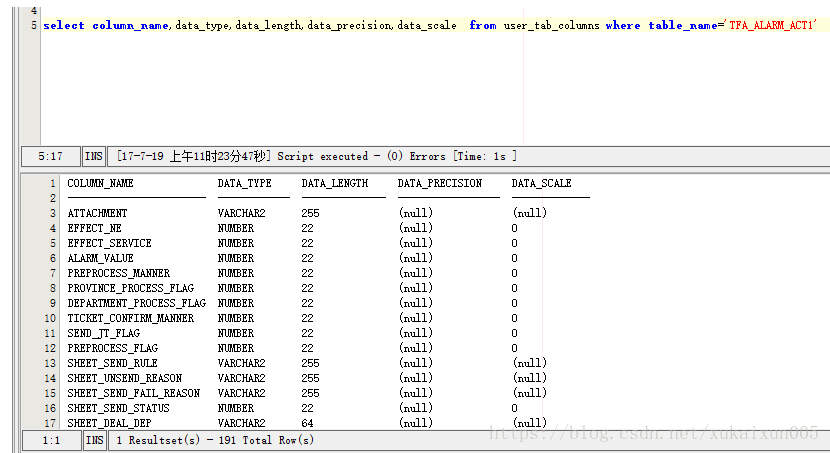Viewport: 830px width, 453px height.
Task: Click the 'where' keyword in the query
Action: pos(623,25)
